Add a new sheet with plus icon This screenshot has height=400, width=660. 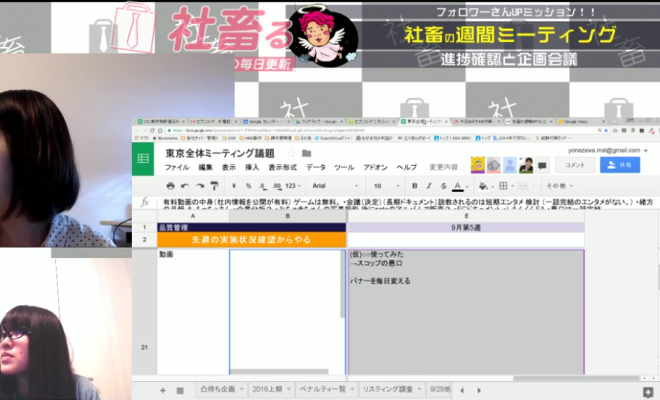coord(164,390)
